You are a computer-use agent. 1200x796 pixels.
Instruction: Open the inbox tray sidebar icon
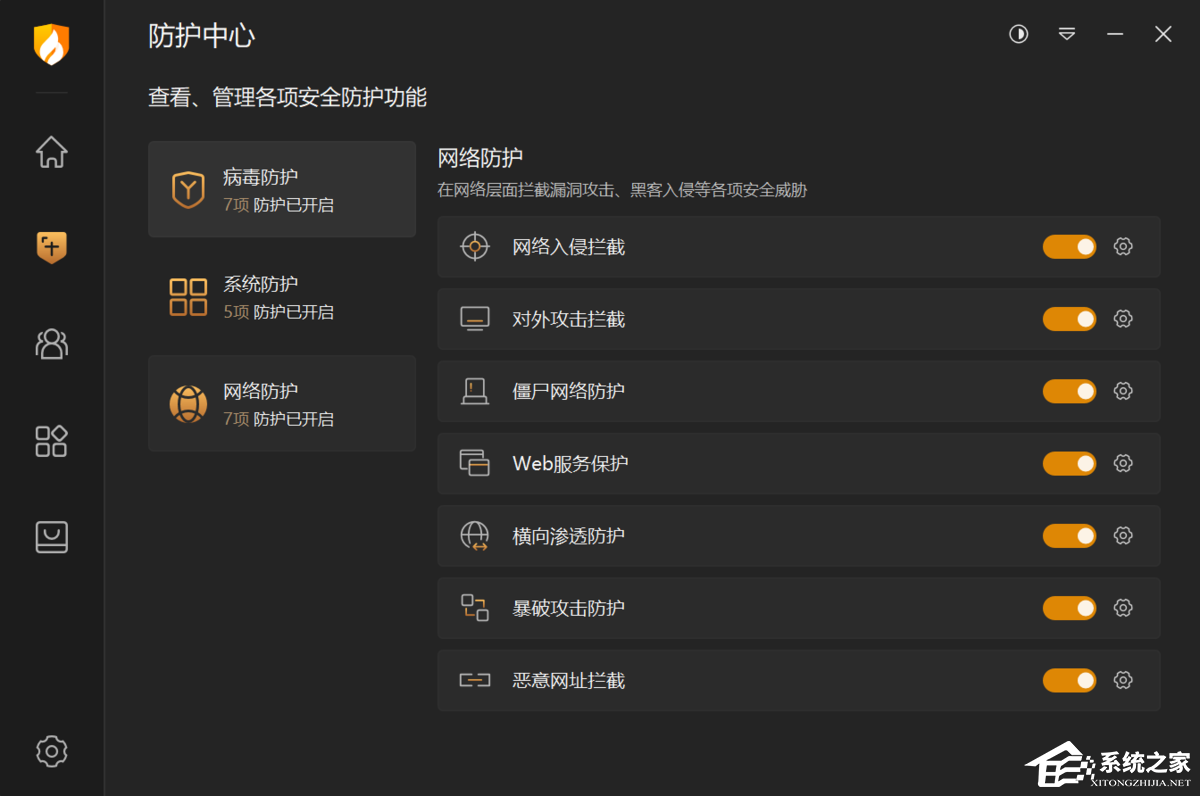pyautogui.click(x=51, y=537)
